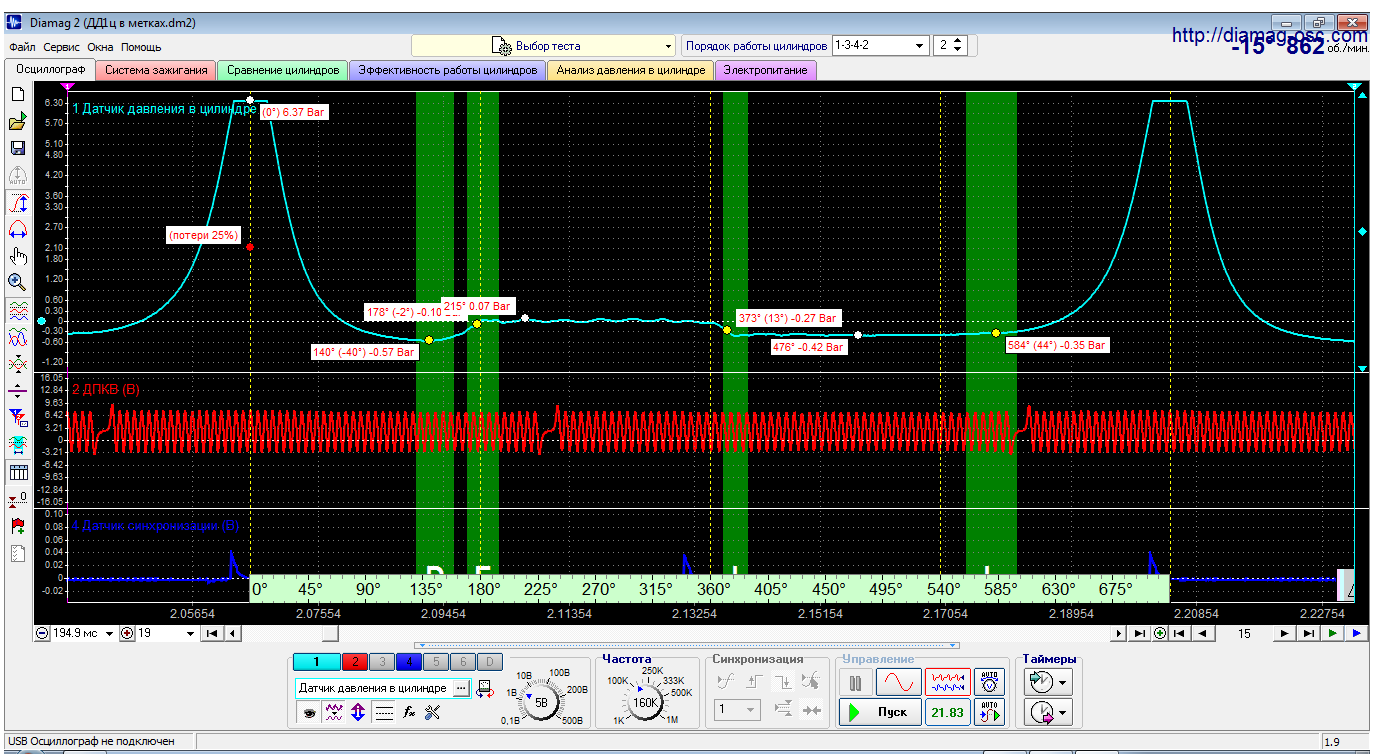This screenshot has height=754, width=1382.
Task: Click the blue-red vertical arrows icon
Action: 358,712
